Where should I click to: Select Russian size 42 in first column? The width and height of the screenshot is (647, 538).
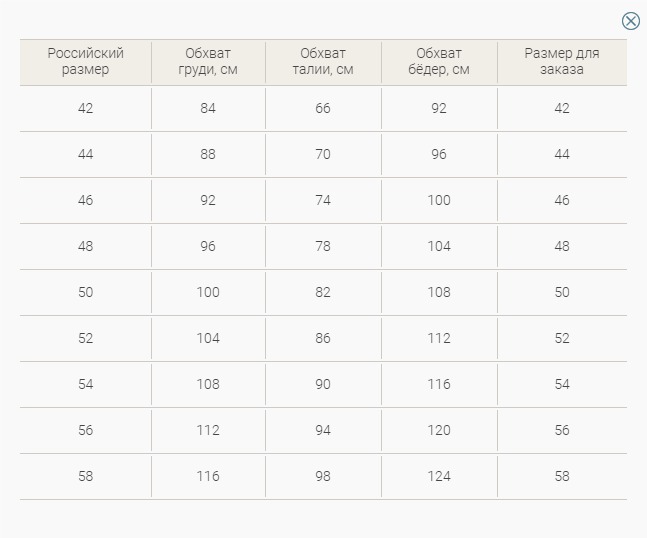tap(86, 108)
